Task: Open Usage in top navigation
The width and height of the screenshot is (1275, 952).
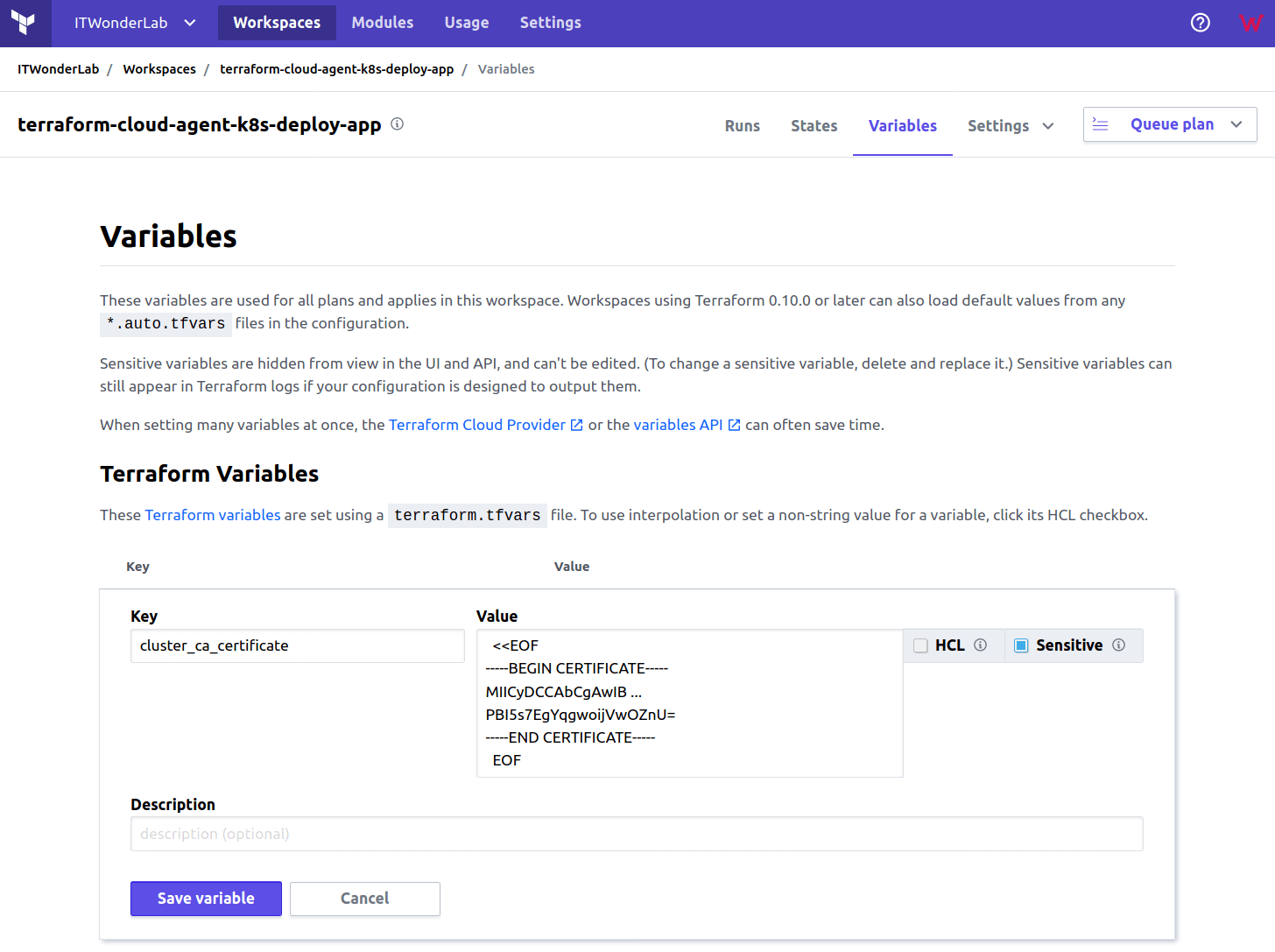Action: (x=467, y=23)
